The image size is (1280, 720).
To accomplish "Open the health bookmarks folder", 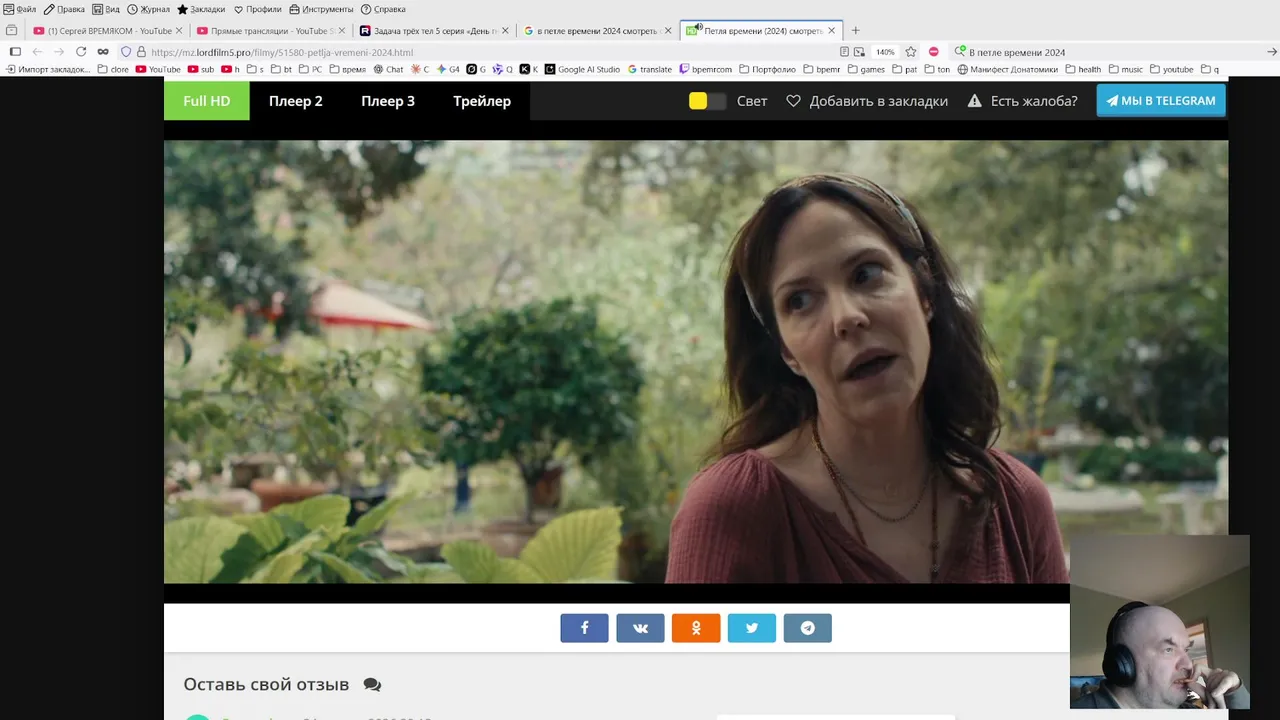I will (1083, 70).
